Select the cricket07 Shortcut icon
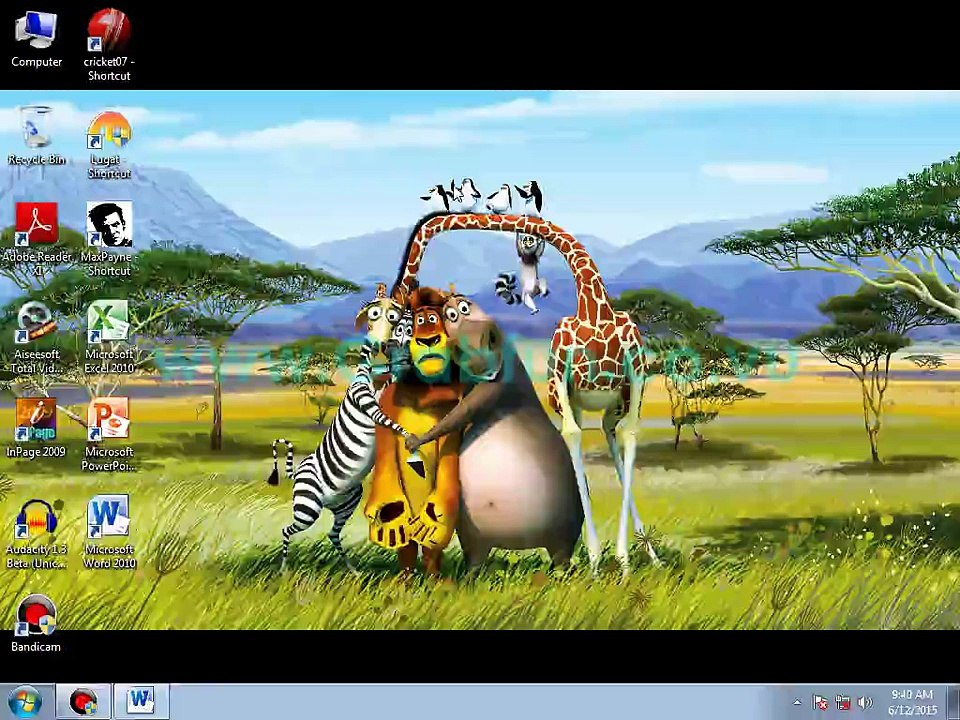This screenshot has width=960, height=720. 109,45
